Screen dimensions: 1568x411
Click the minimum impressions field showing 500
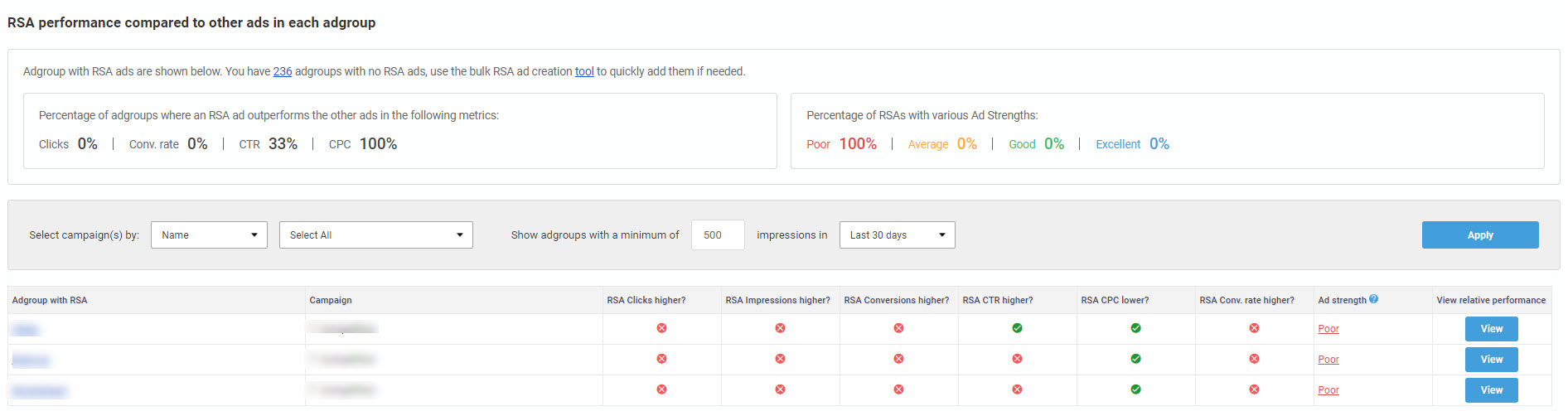coord(717,235)
